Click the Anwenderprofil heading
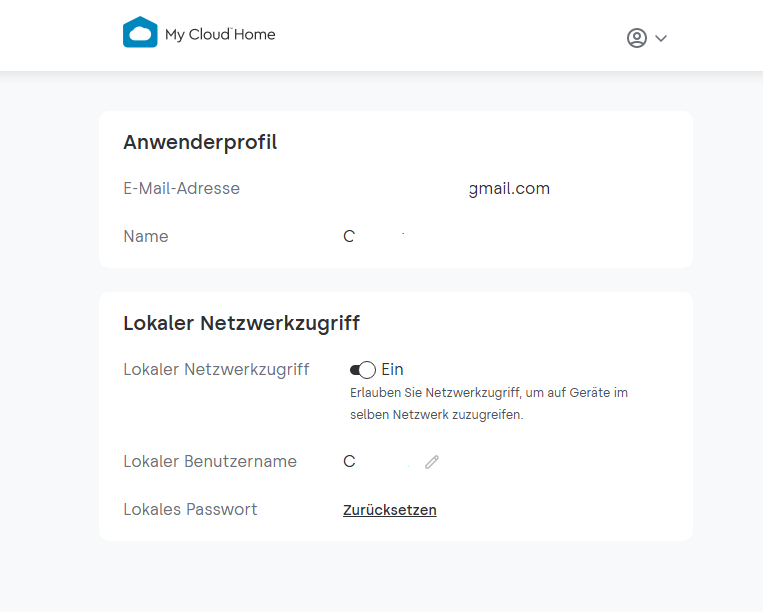This screenshot has height=612, width=763. pos(200,142)
